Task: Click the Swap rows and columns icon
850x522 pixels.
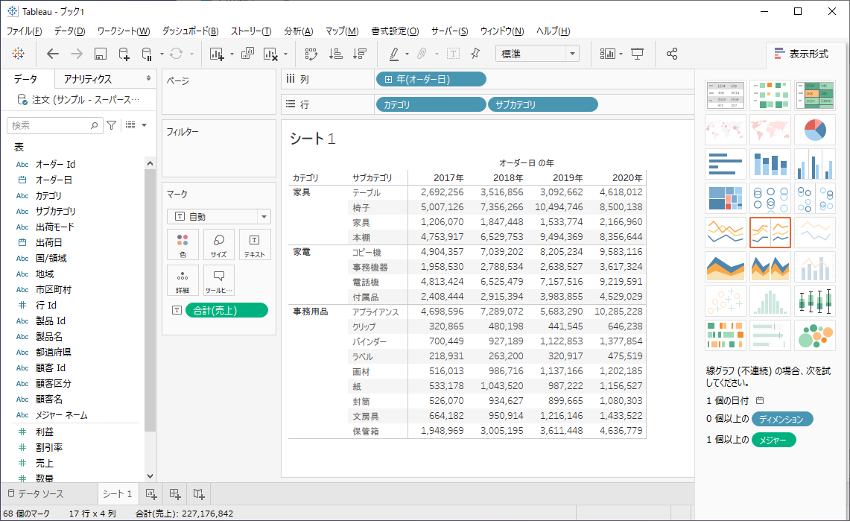Action: click(311, 54)
